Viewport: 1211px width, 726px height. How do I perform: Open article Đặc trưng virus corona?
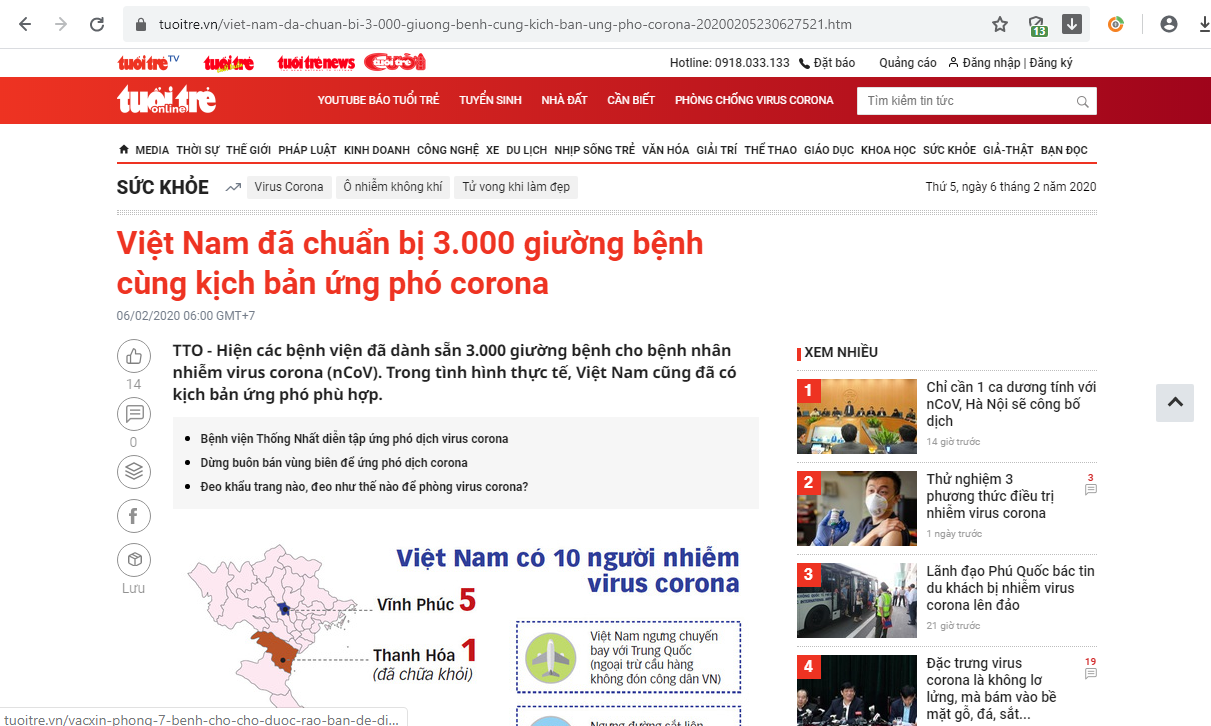[x=991, y=690]
